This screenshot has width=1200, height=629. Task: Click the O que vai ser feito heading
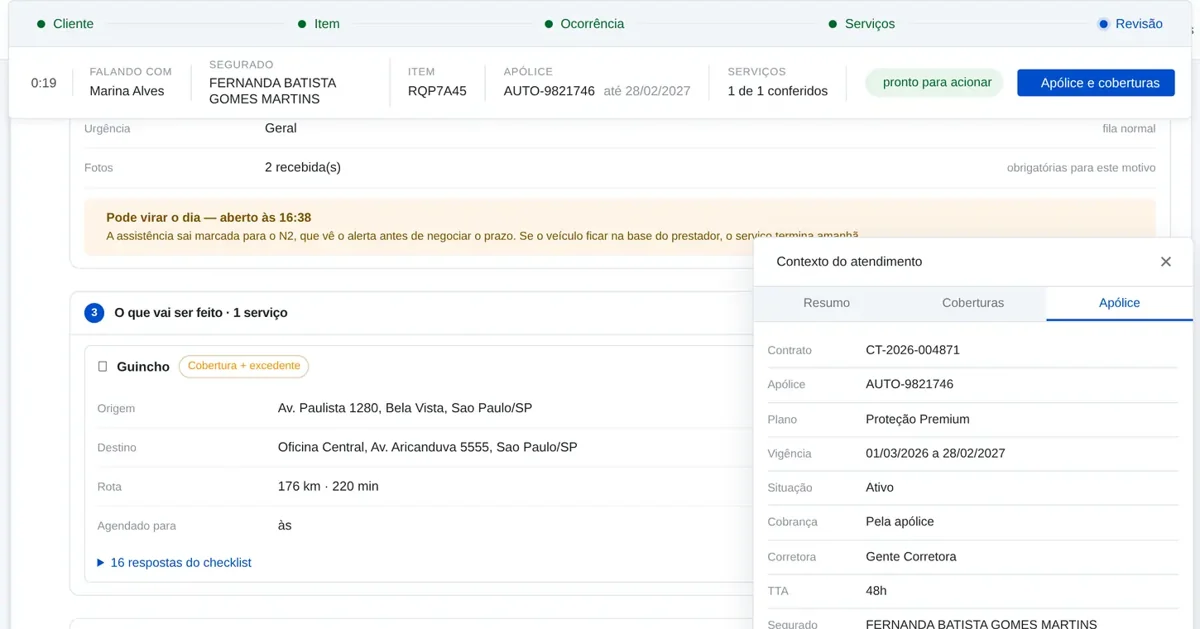pos(201,313)
